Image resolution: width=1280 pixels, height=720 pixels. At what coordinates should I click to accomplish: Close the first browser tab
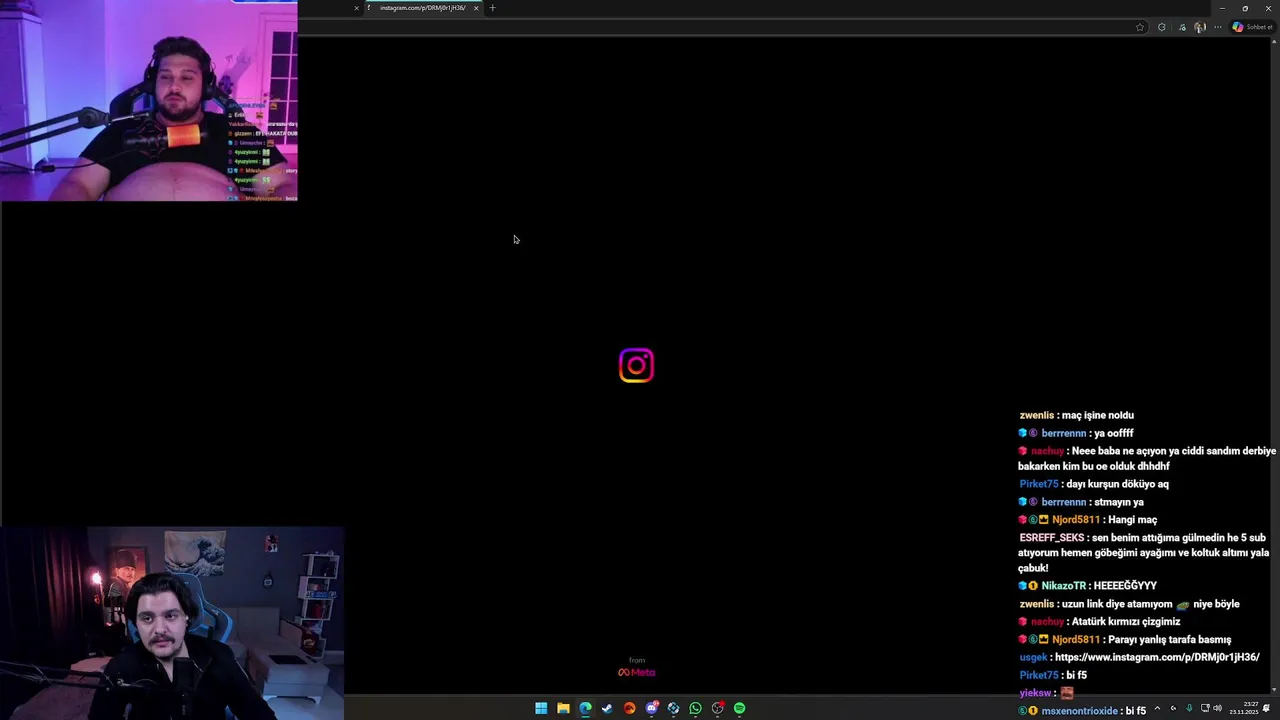[356, 8]
